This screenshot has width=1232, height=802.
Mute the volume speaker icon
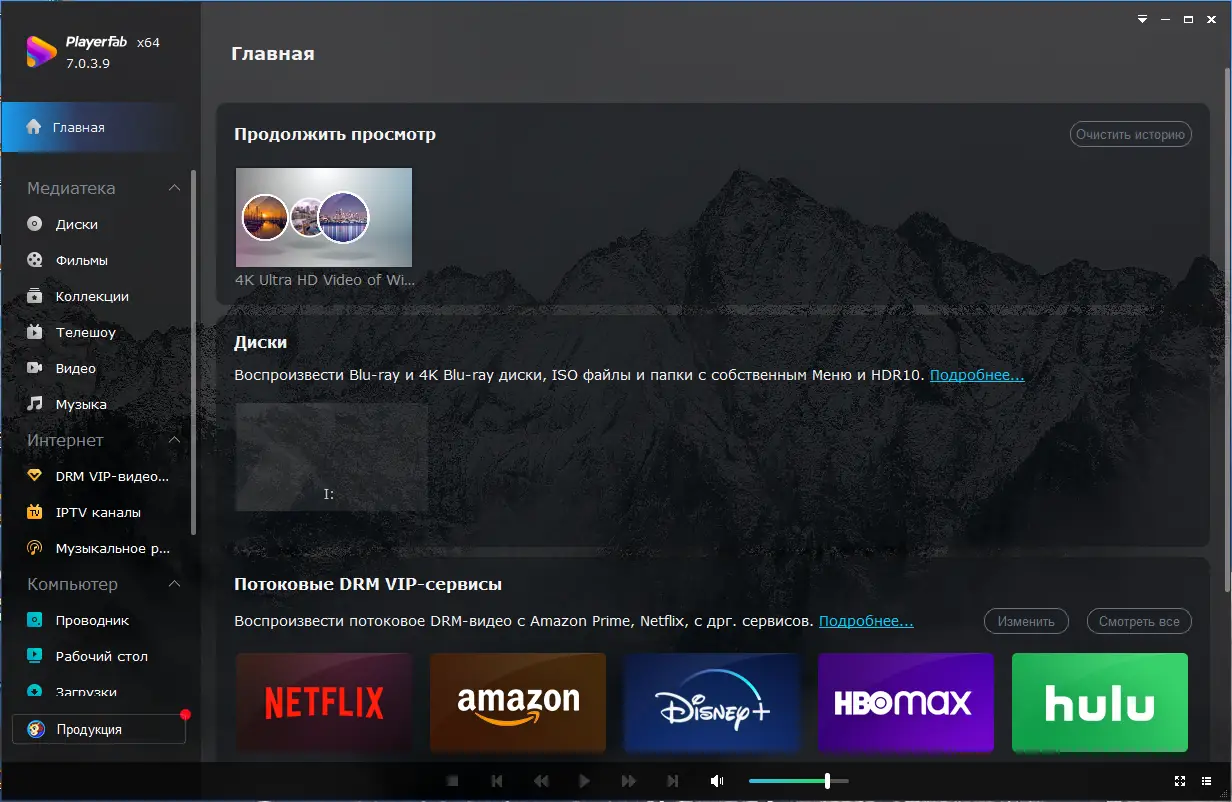coord(717,781)
